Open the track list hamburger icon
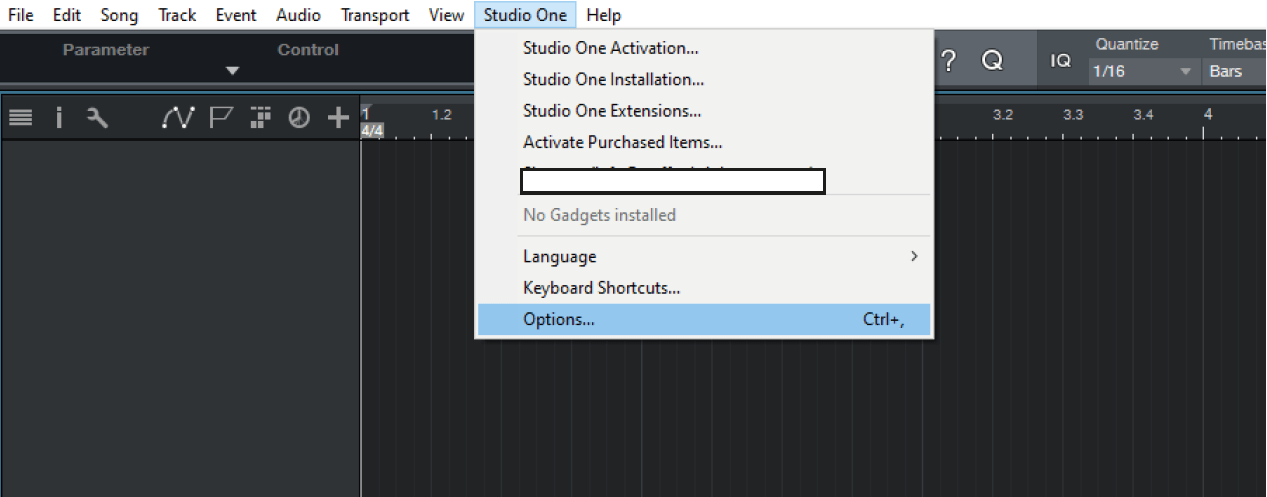This screenshot has width=1267, height=497. click(21, 118)
